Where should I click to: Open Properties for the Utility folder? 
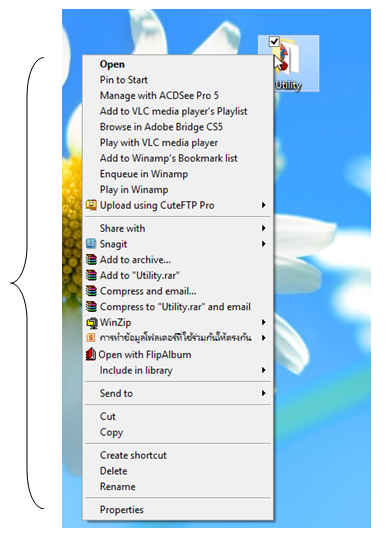(178, 510)
